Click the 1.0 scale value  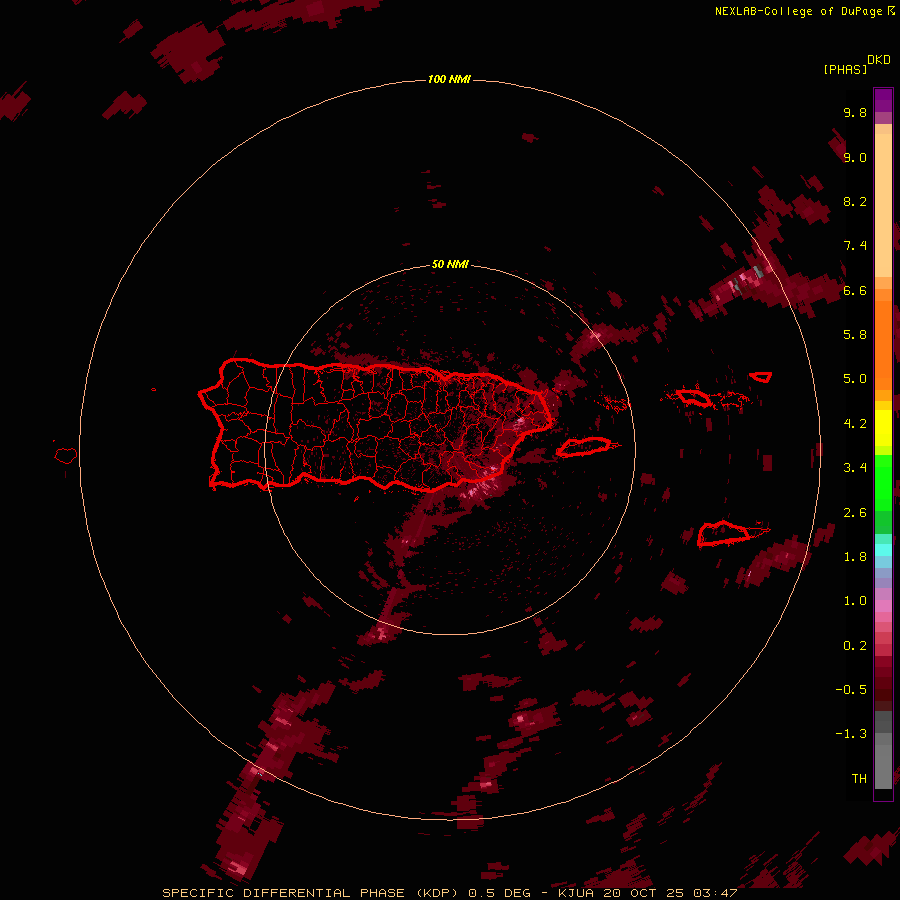tap(855, 601)
